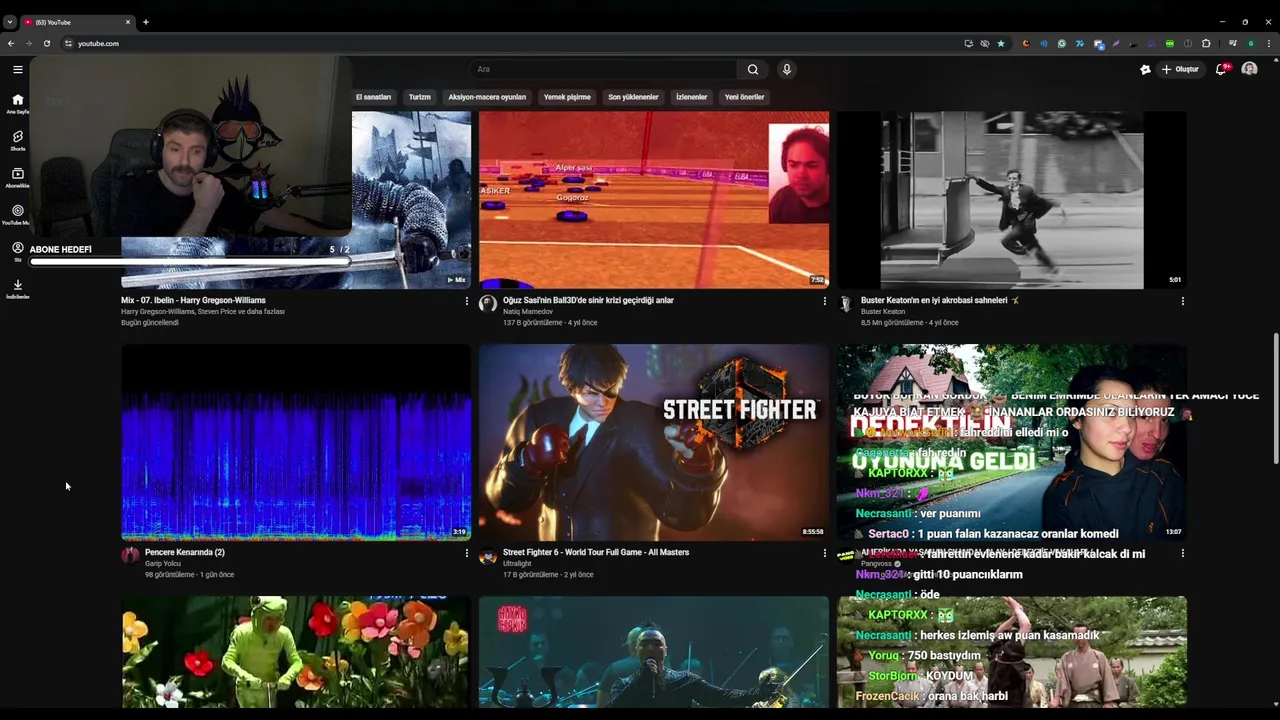Screen dimensions: 1280x720
Task: Open the Street Fighter 6 thumbnail
Action: coord(654,442)
